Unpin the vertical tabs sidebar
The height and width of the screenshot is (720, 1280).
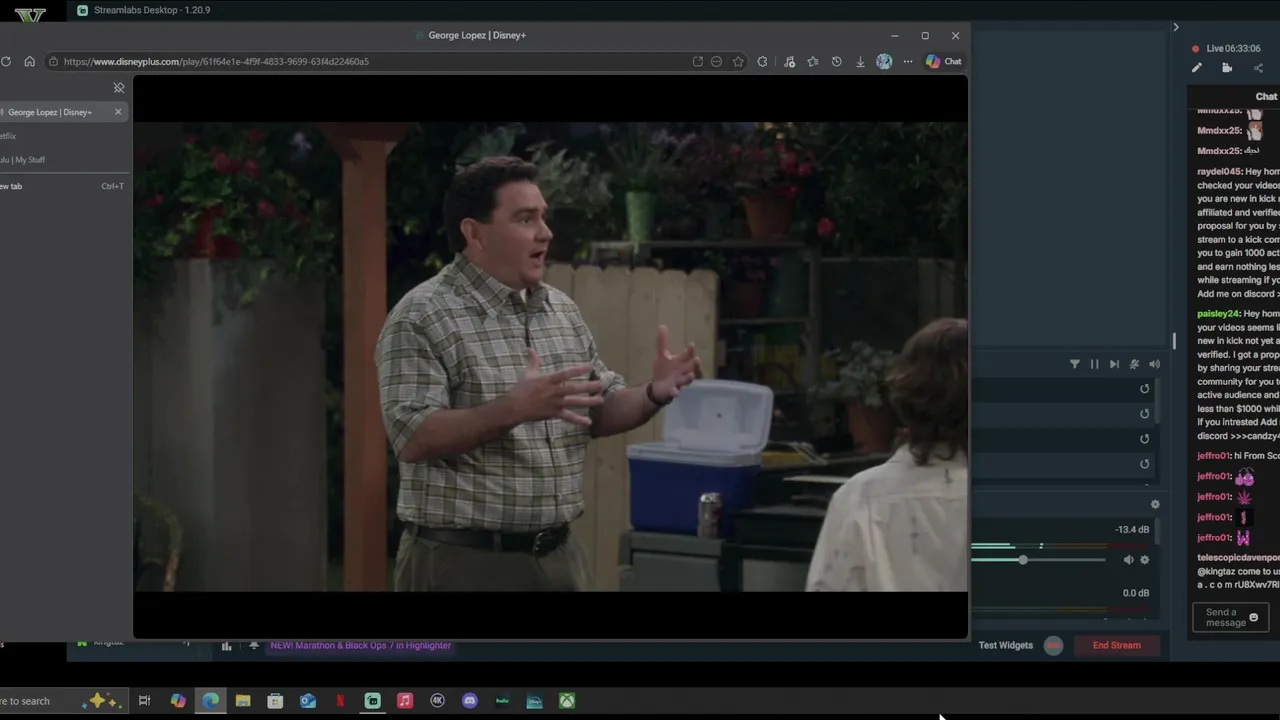click(x=119, y=88)
